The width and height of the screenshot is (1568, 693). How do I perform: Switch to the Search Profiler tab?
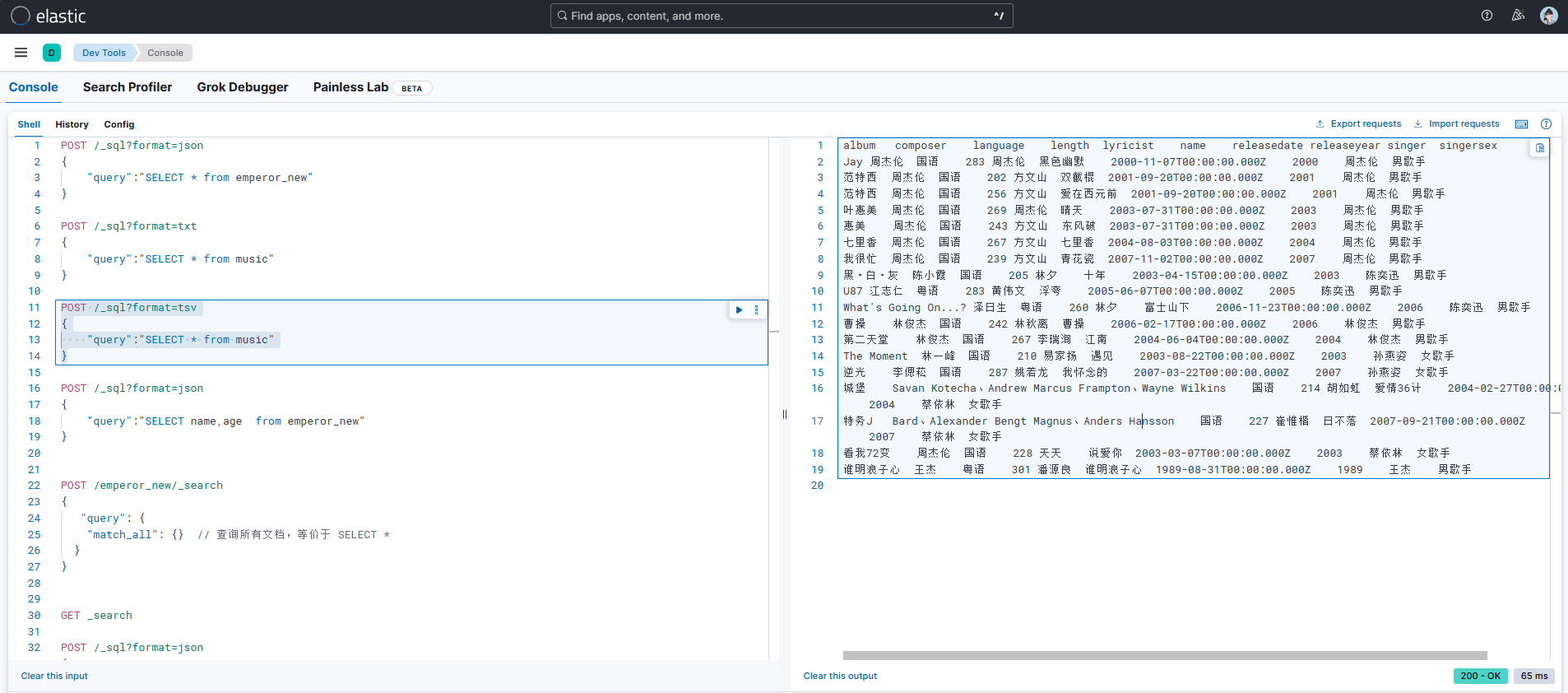tap(128, 87)
